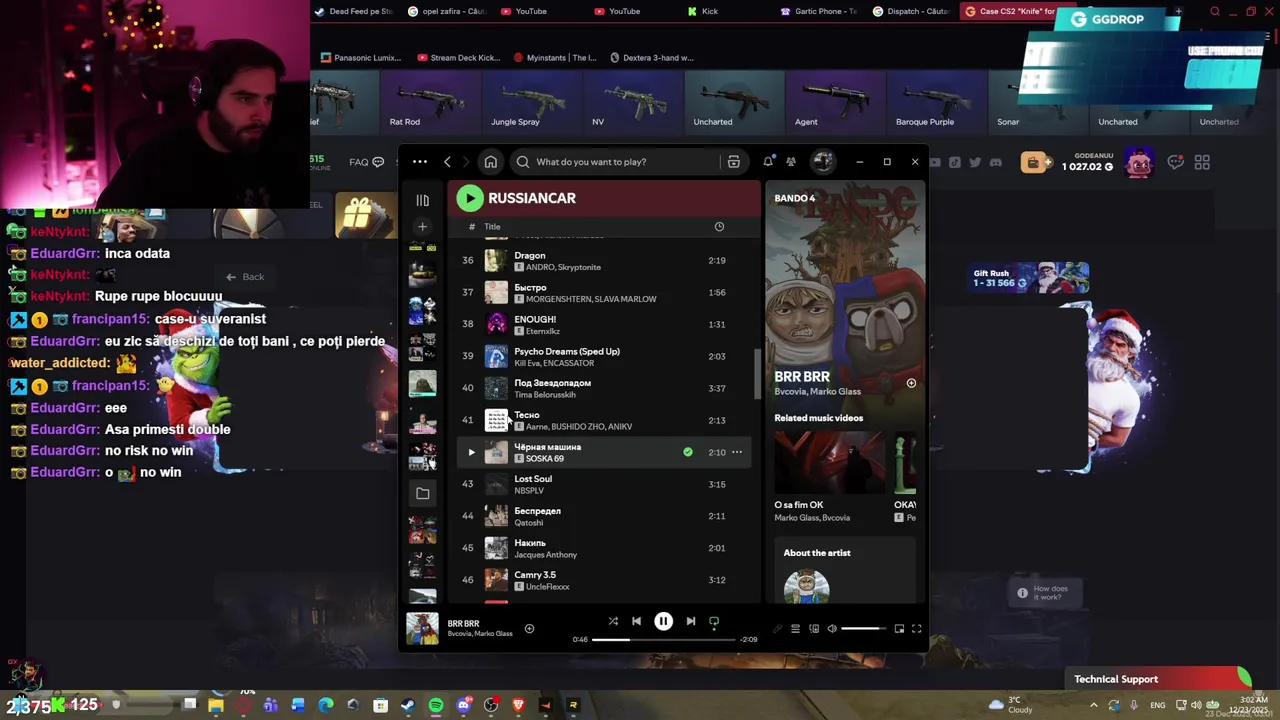Play the RUSSIANCAR playlist
This screenshot has height=720, width=1280.
[469, 198]
